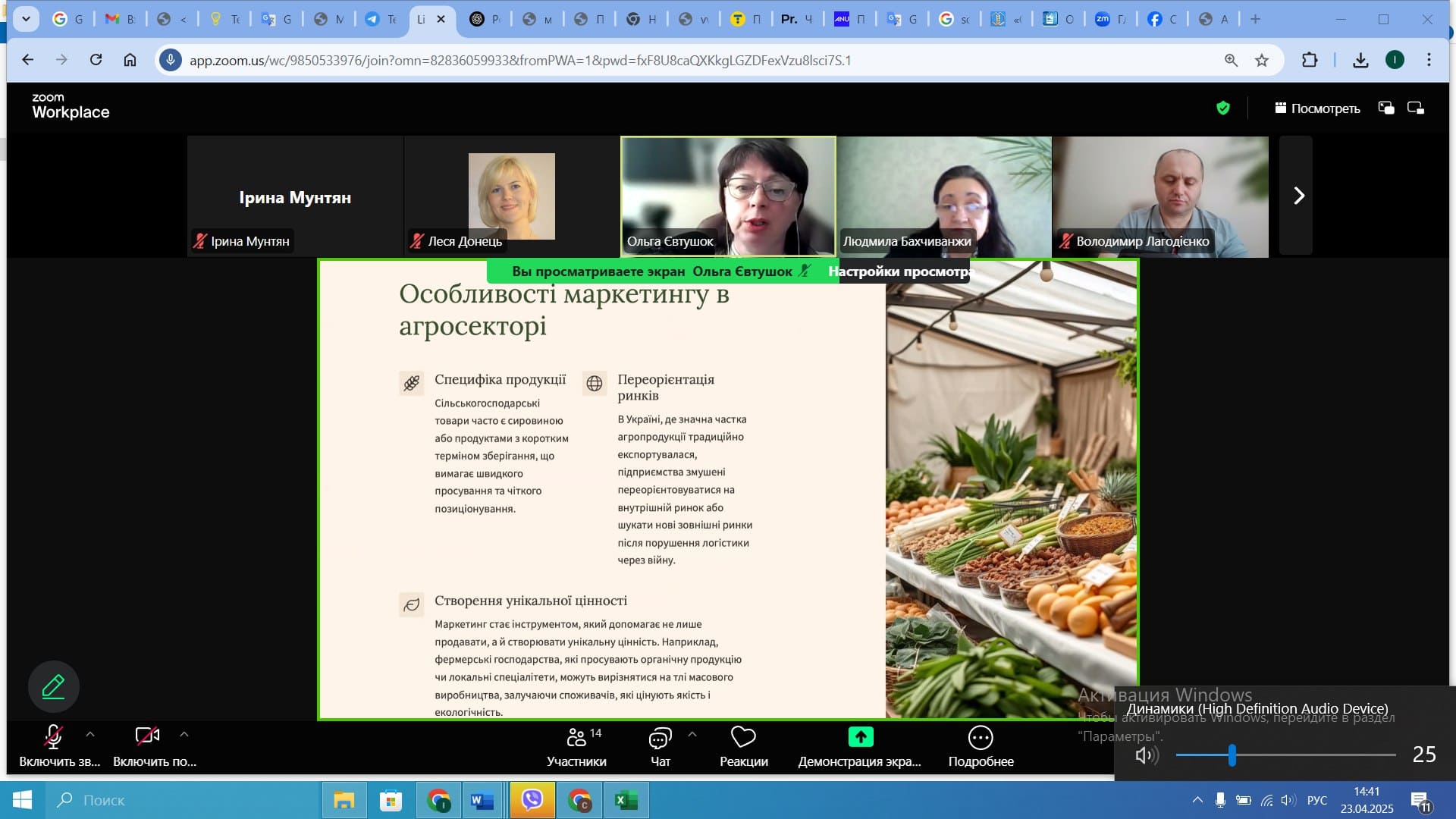
Task: Switch to the first Google tab
Action: (67, 19)
